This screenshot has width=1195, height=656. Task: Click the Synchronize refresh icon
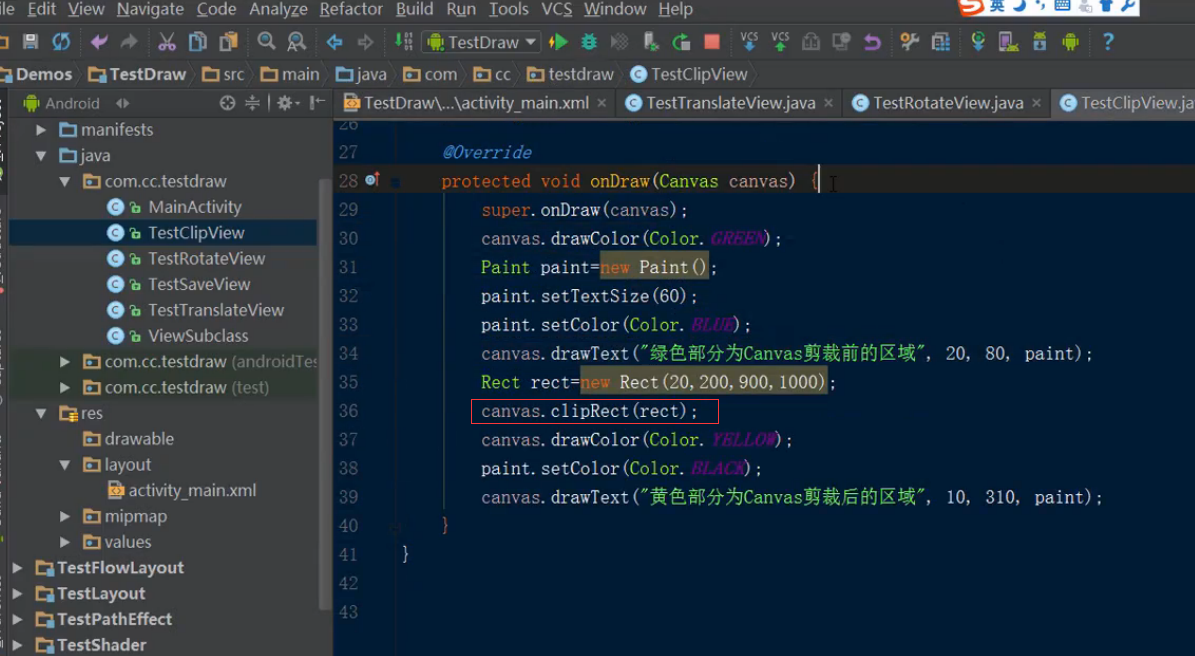61,42
